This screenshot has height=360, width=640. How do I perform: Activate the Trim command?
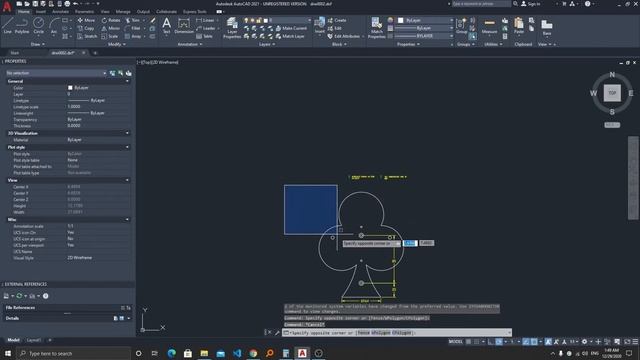pyautogui.click(x=133, y=20)
